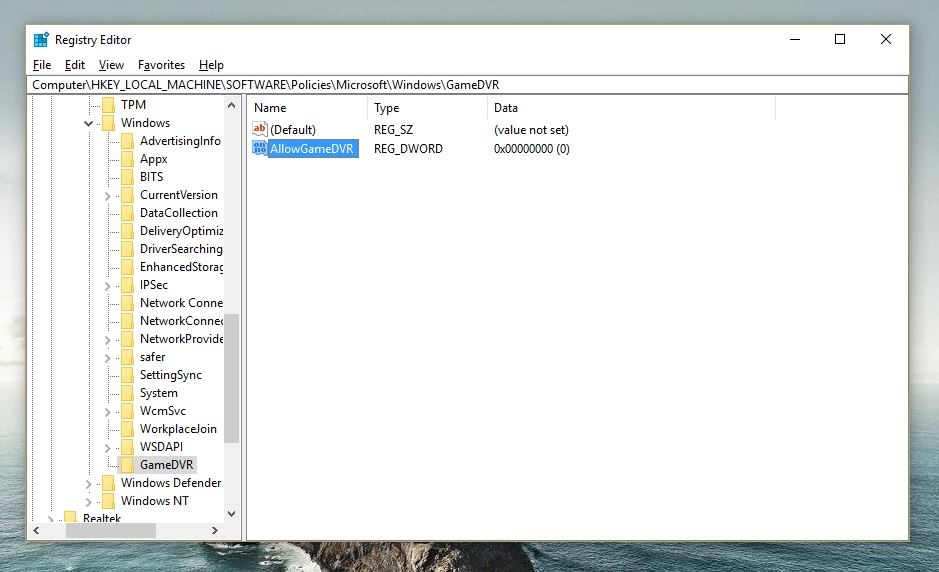Select the DataCollection key label

point(178,213)
